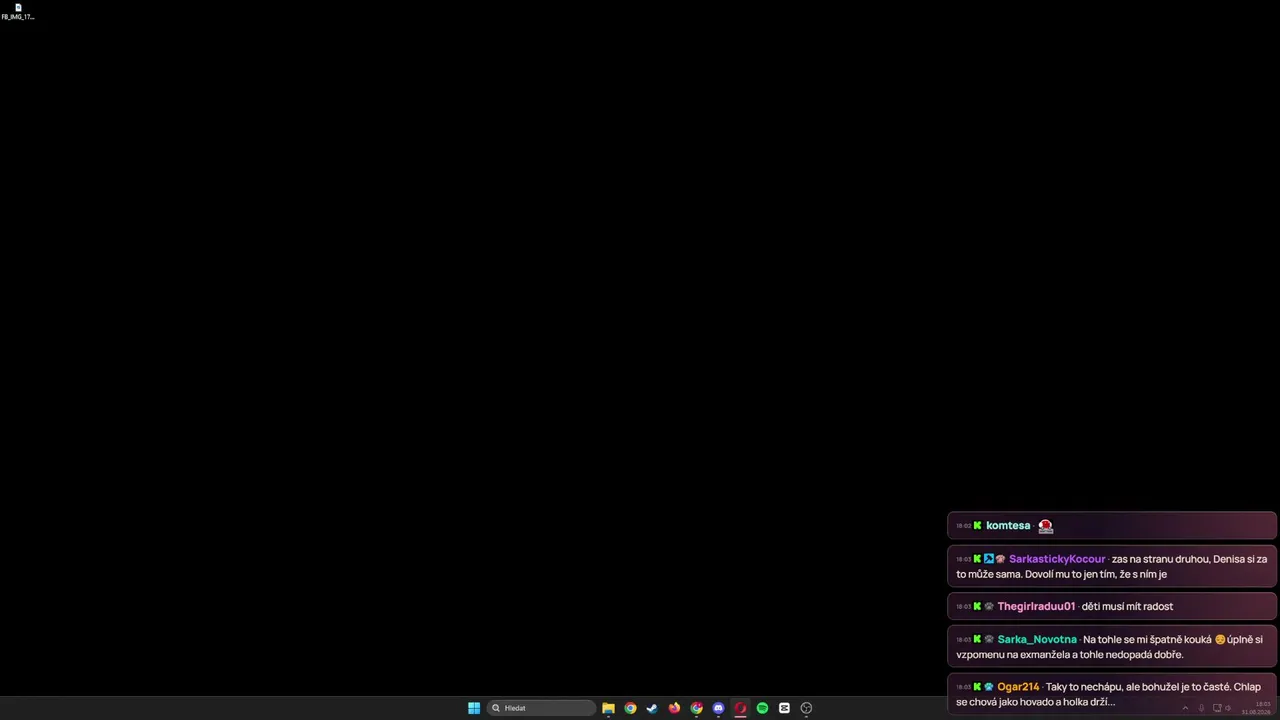Viewport: 1280px width, 720px height.
Task: Open CapCut from the taskbar
Action: click(x=784, y=708)
